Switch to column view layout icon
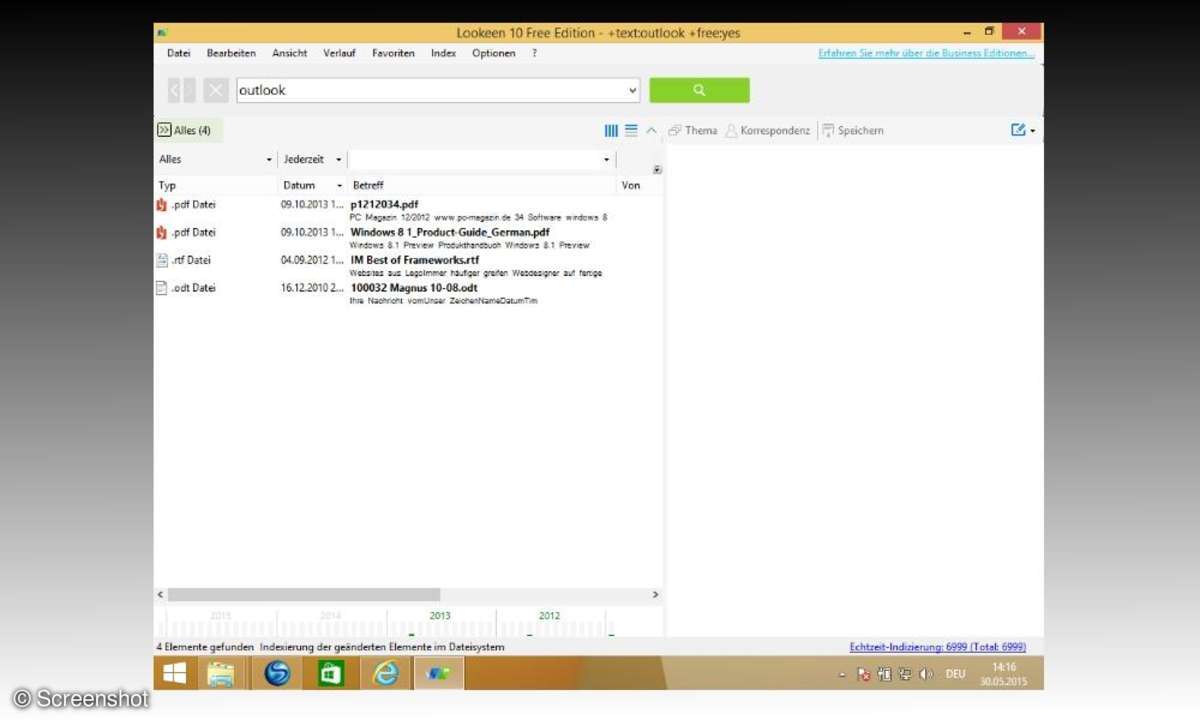The image size is (1200, 720). [611, 130]
